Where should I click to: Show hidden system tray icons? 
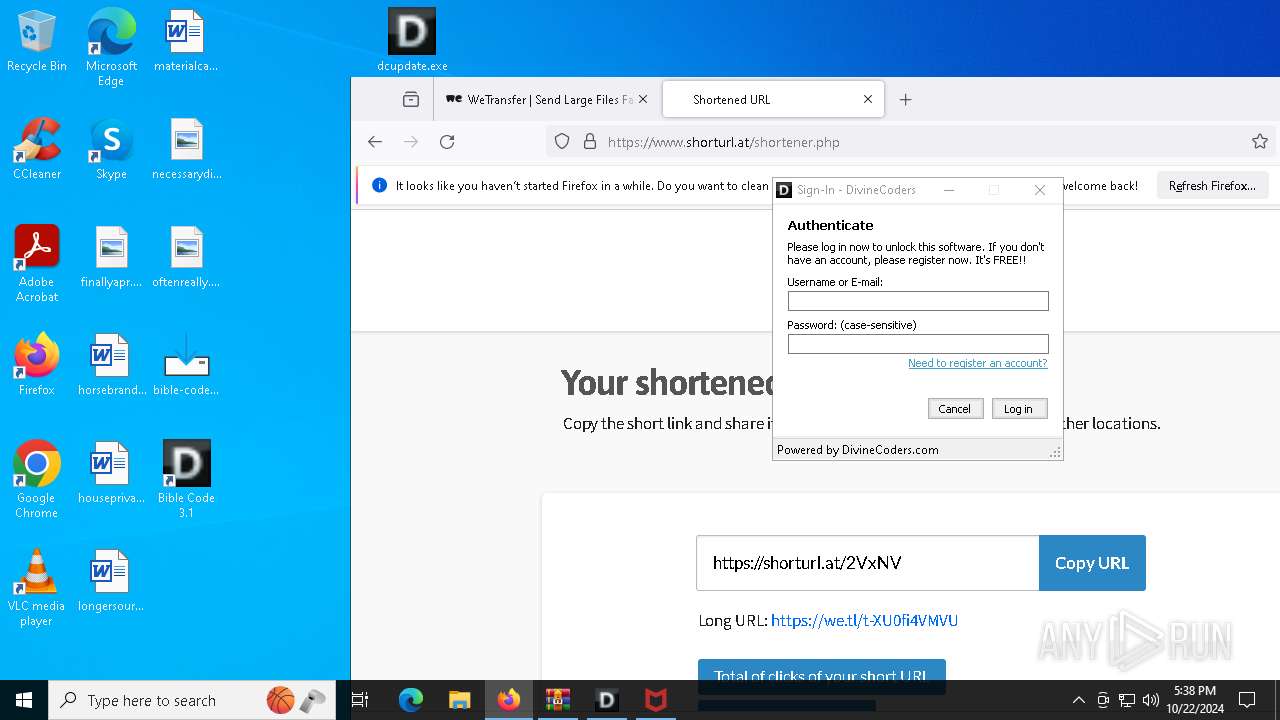(1078, 700)
